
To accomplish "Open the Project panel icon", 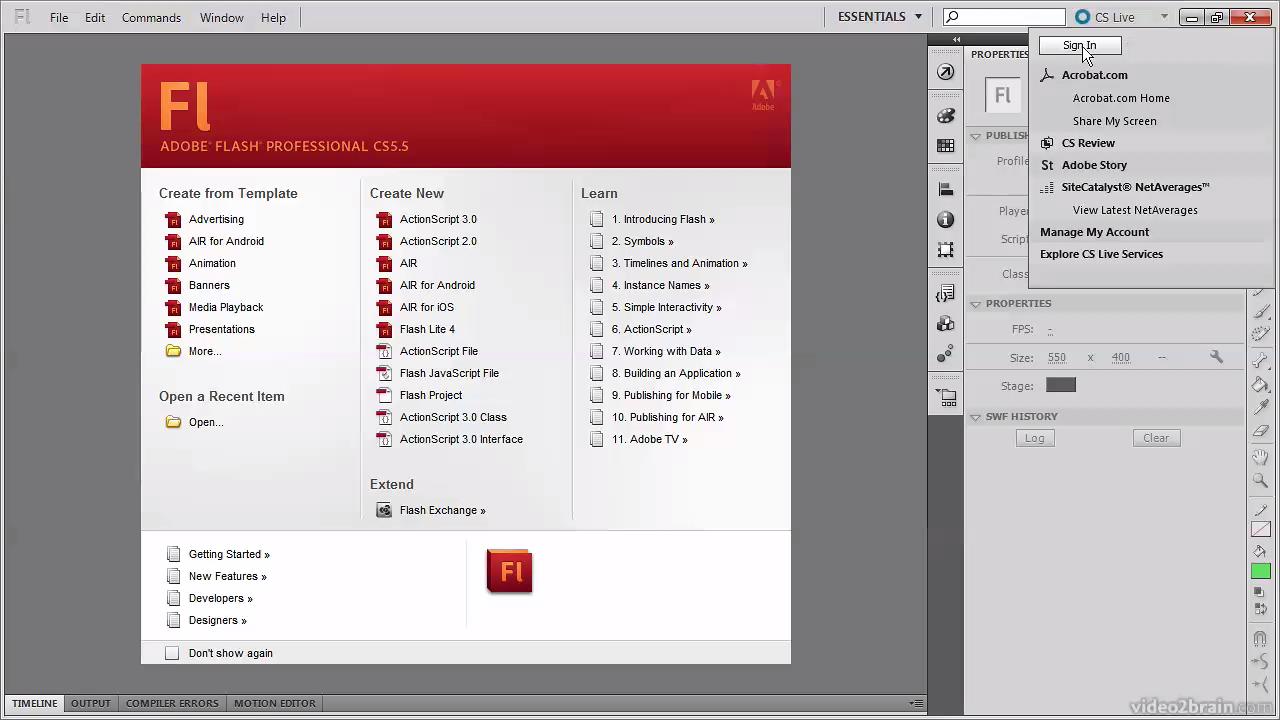I will tap(946, 397).
